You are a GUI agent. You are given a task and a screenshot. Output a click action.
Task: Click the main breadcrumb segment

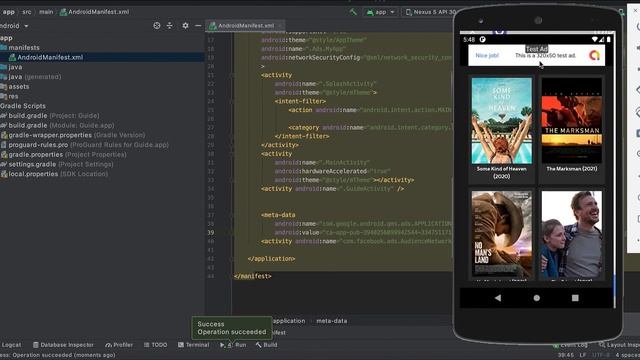[46, 12]
